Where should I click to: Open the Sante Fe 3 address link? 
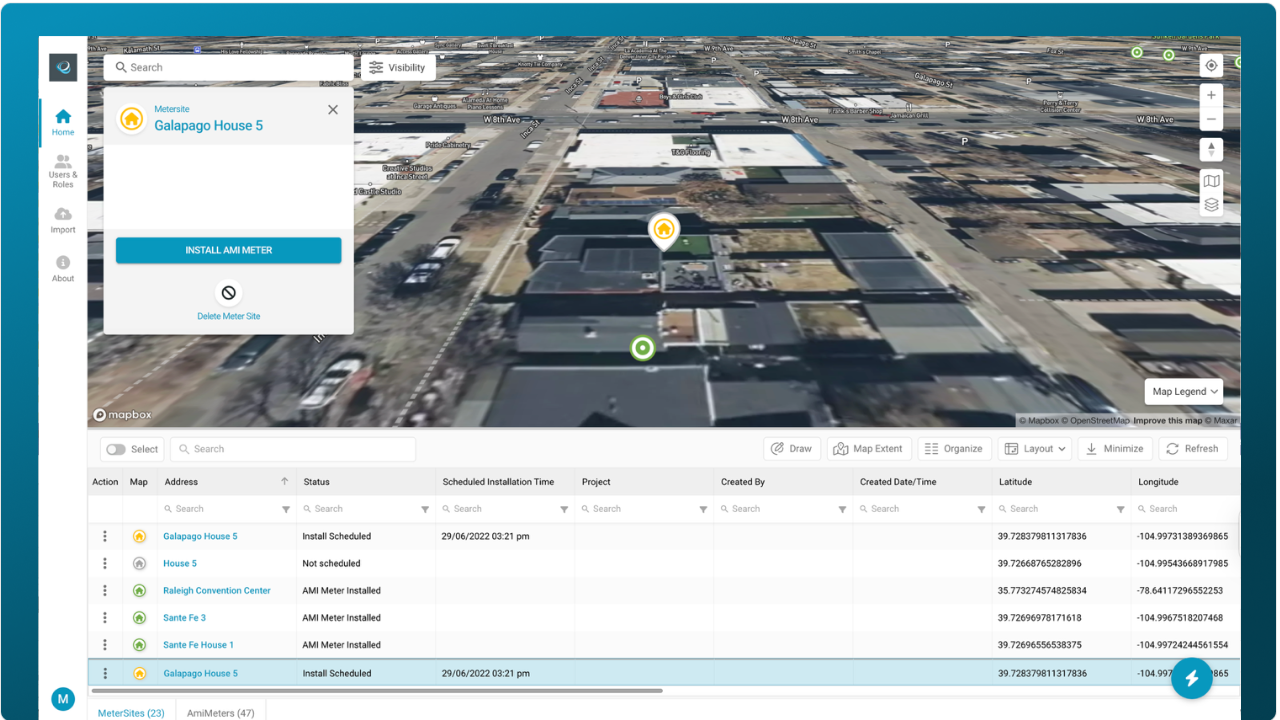coord(184,618)
